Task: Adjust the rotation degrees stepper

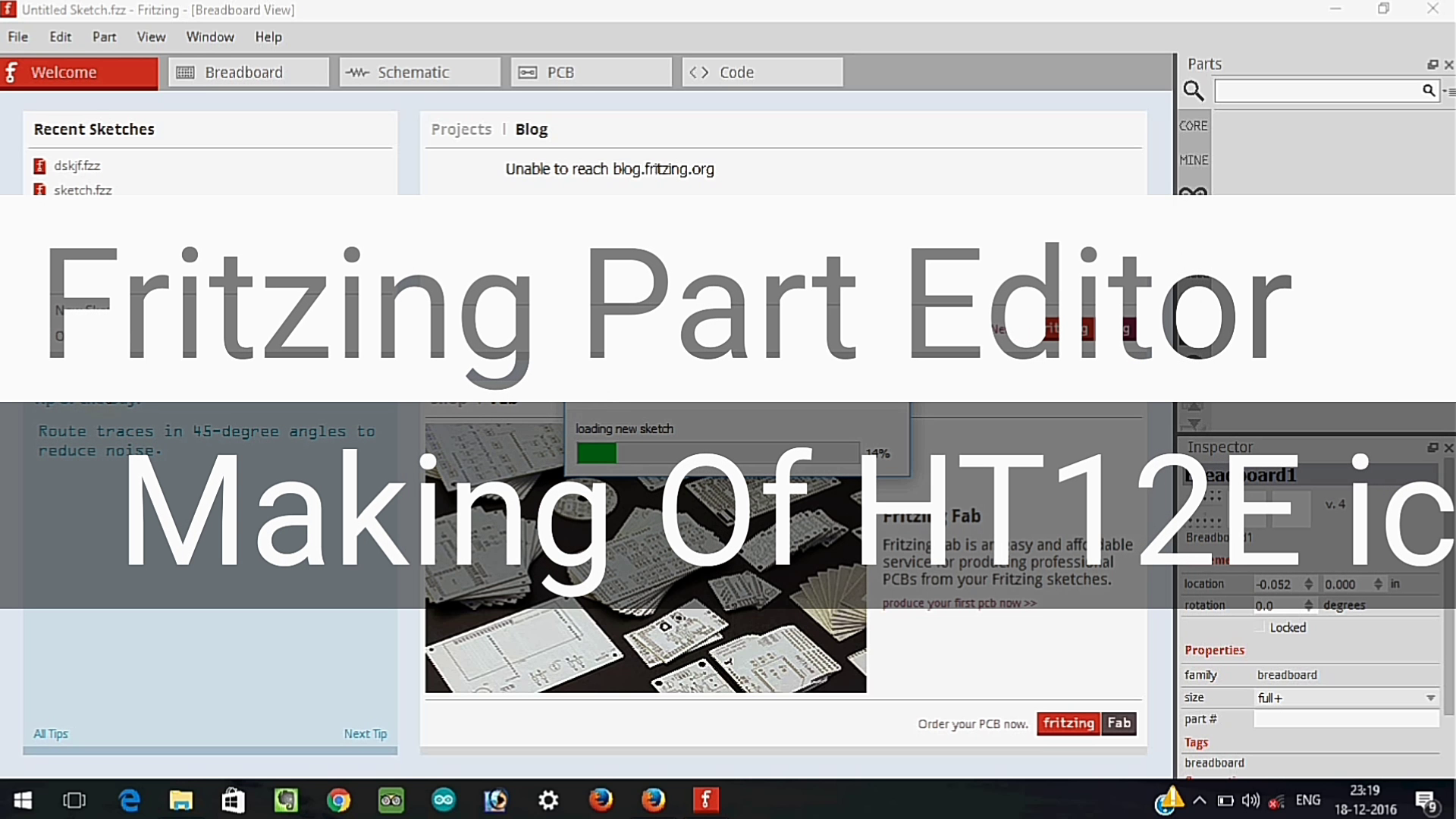Action: (x=1309, y=605)
